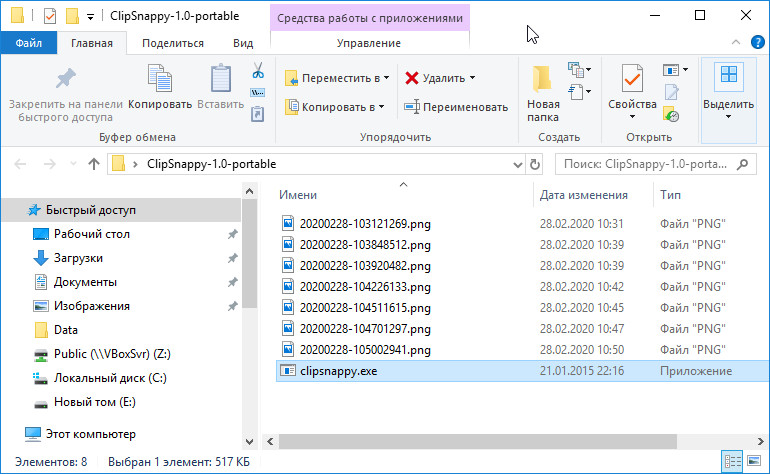
Task: Click the Help question mark icon
Action: [757, 42]
